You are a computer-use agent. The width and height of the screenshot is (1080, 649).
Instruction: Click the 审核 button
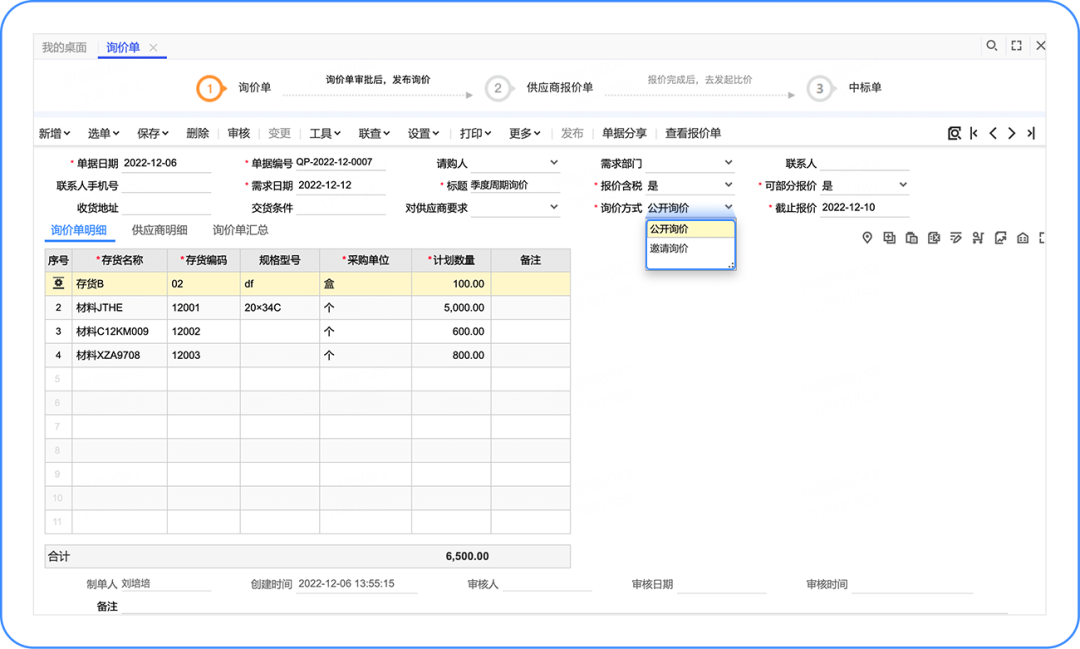[x=239, y=133]
